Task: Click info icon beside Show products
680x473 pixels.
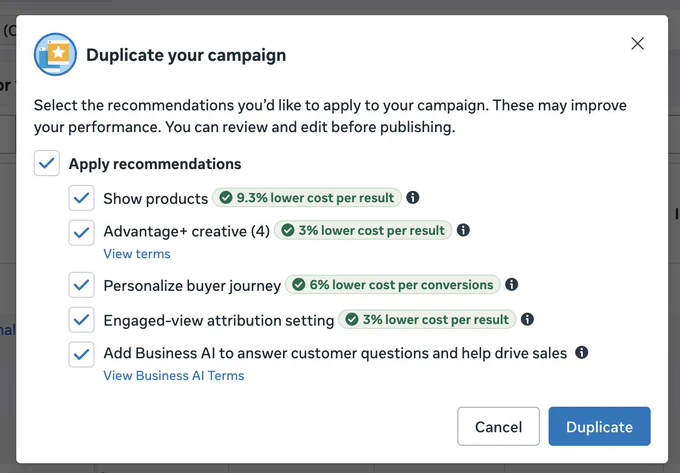Action: tap(412, 198)
